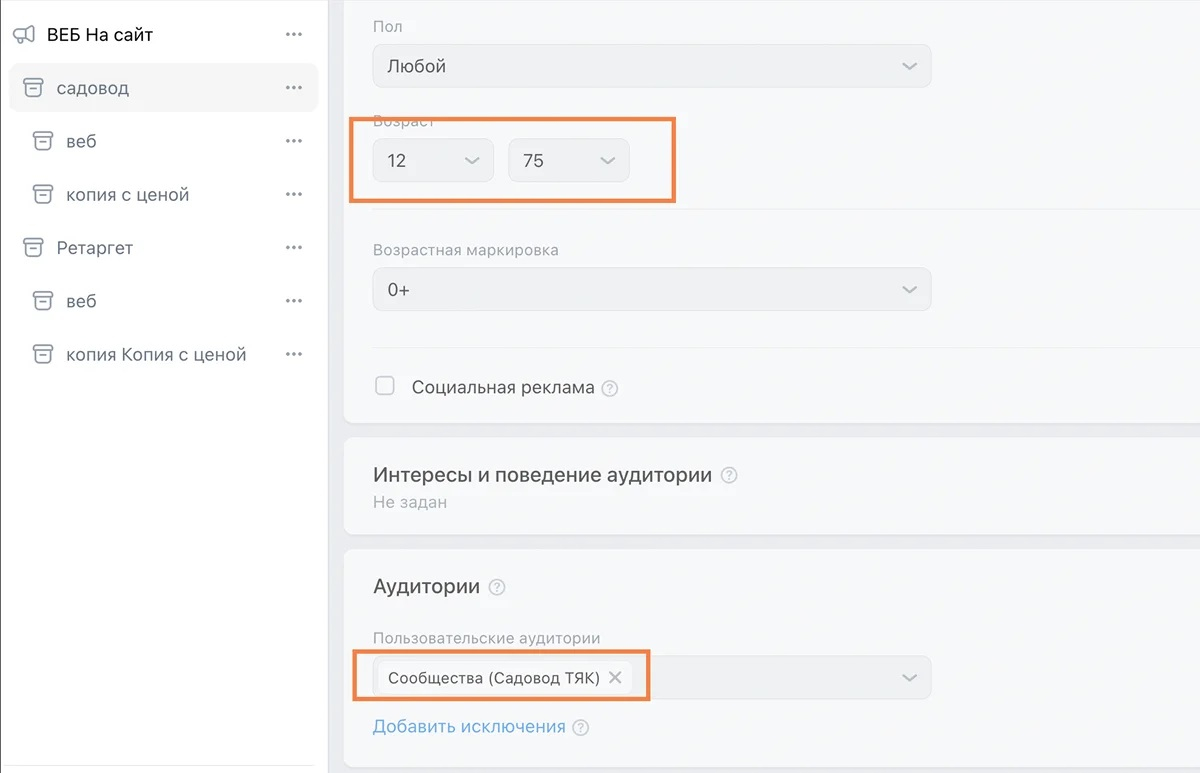
Task: Open maximum age dropdown set to 75
Action: pyautogui.click(x=568, y=161)
